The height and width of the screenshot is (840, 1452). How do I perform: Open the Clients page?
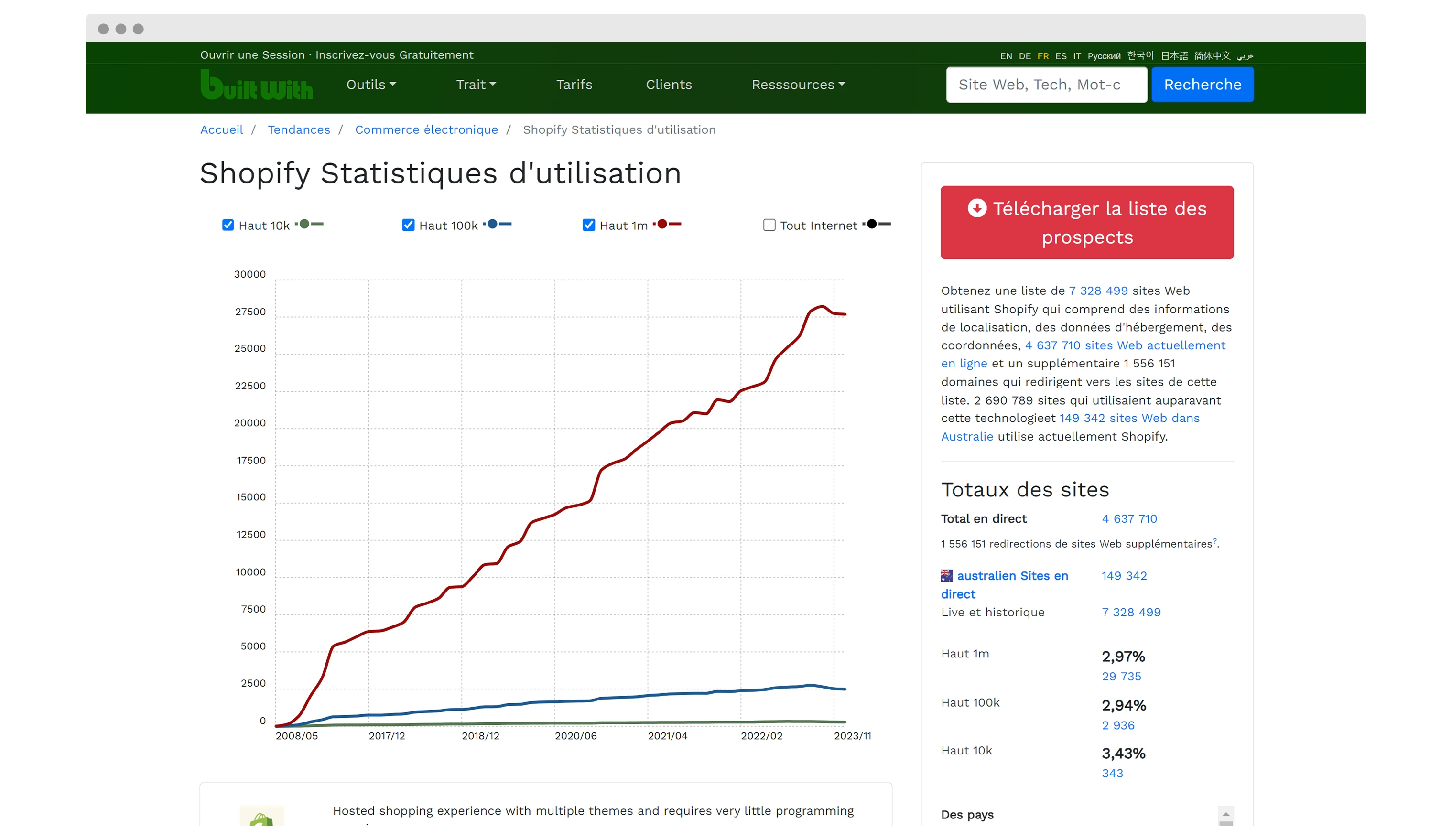pyautogui.click(x=668, y=85)
